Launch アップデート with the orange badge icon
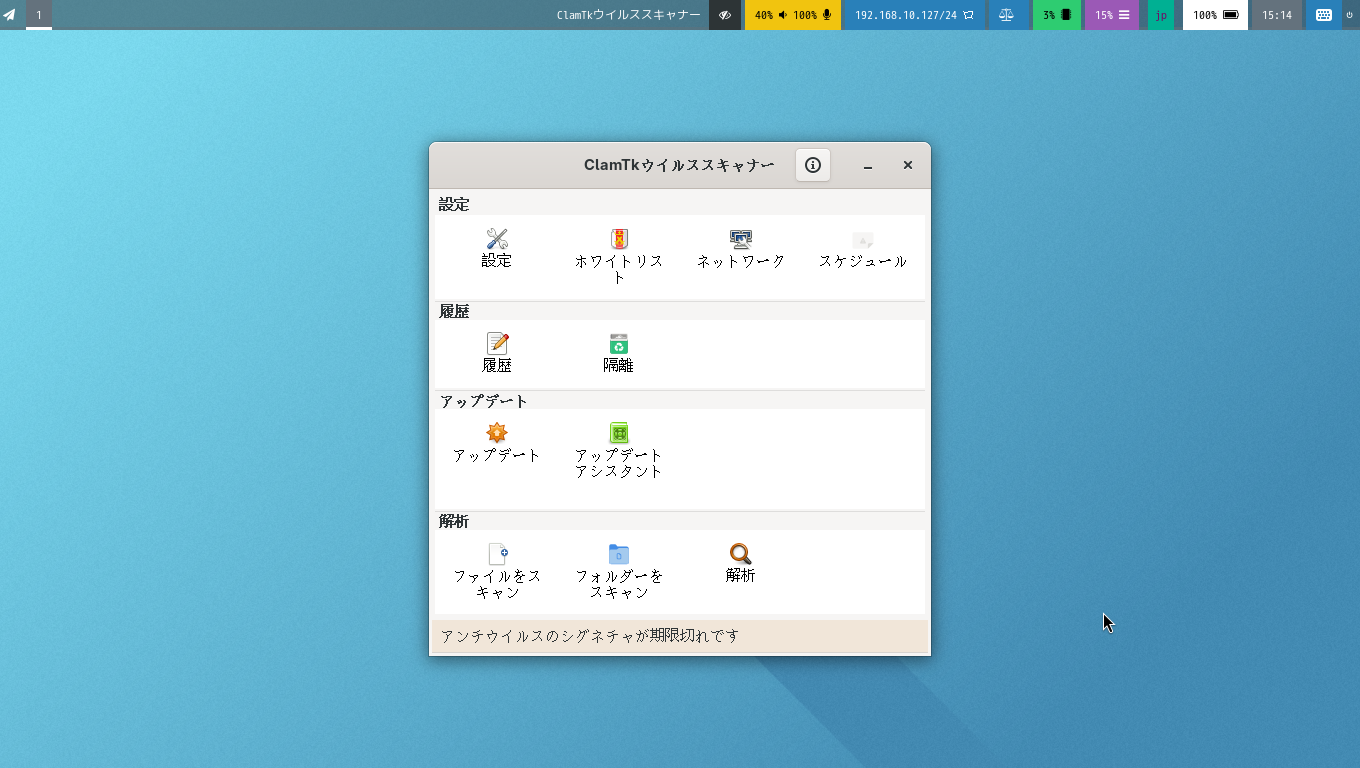Image resolution: width=1360 pixels, height=768 pixels. 497,442
